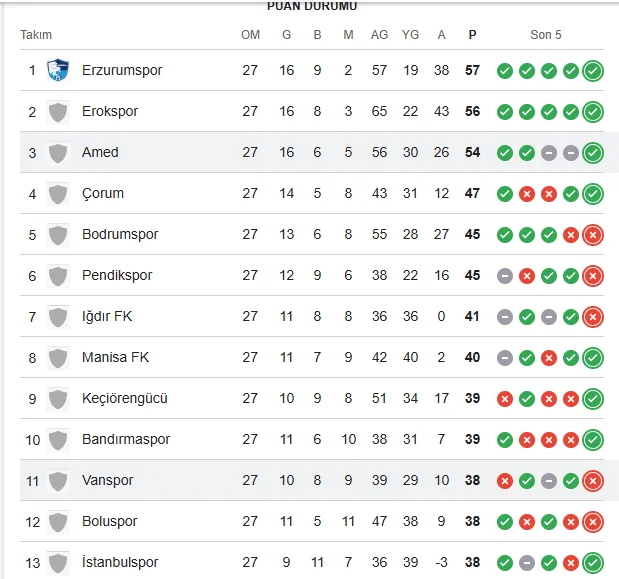Viewport: 619px width, 579px height.
Task: Click Bodrumspor's latest match loss icon
Action: tap(593, 234)
